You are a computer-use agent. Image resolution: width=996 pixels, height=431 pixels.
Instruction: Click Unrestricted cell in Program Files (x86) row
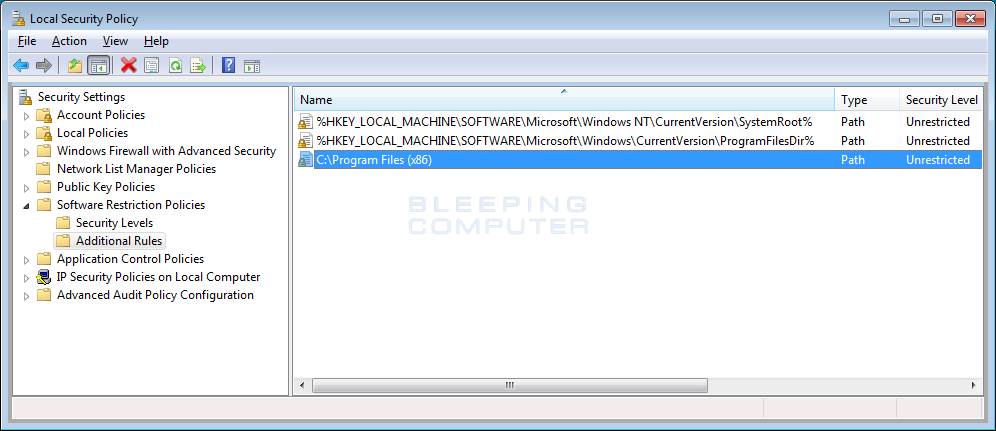point(938,160)
